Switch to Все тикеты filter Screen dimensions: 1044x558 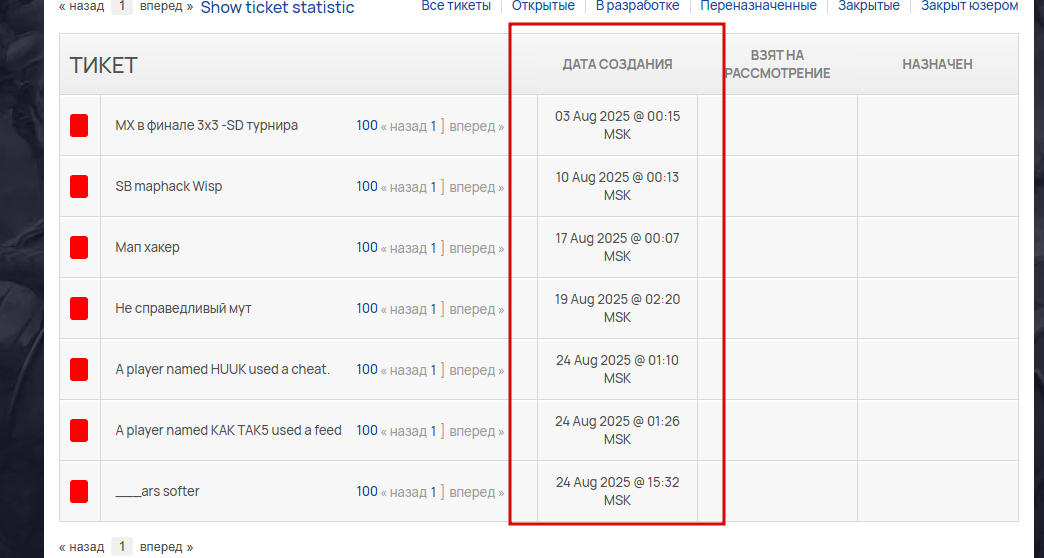[456, 6]
